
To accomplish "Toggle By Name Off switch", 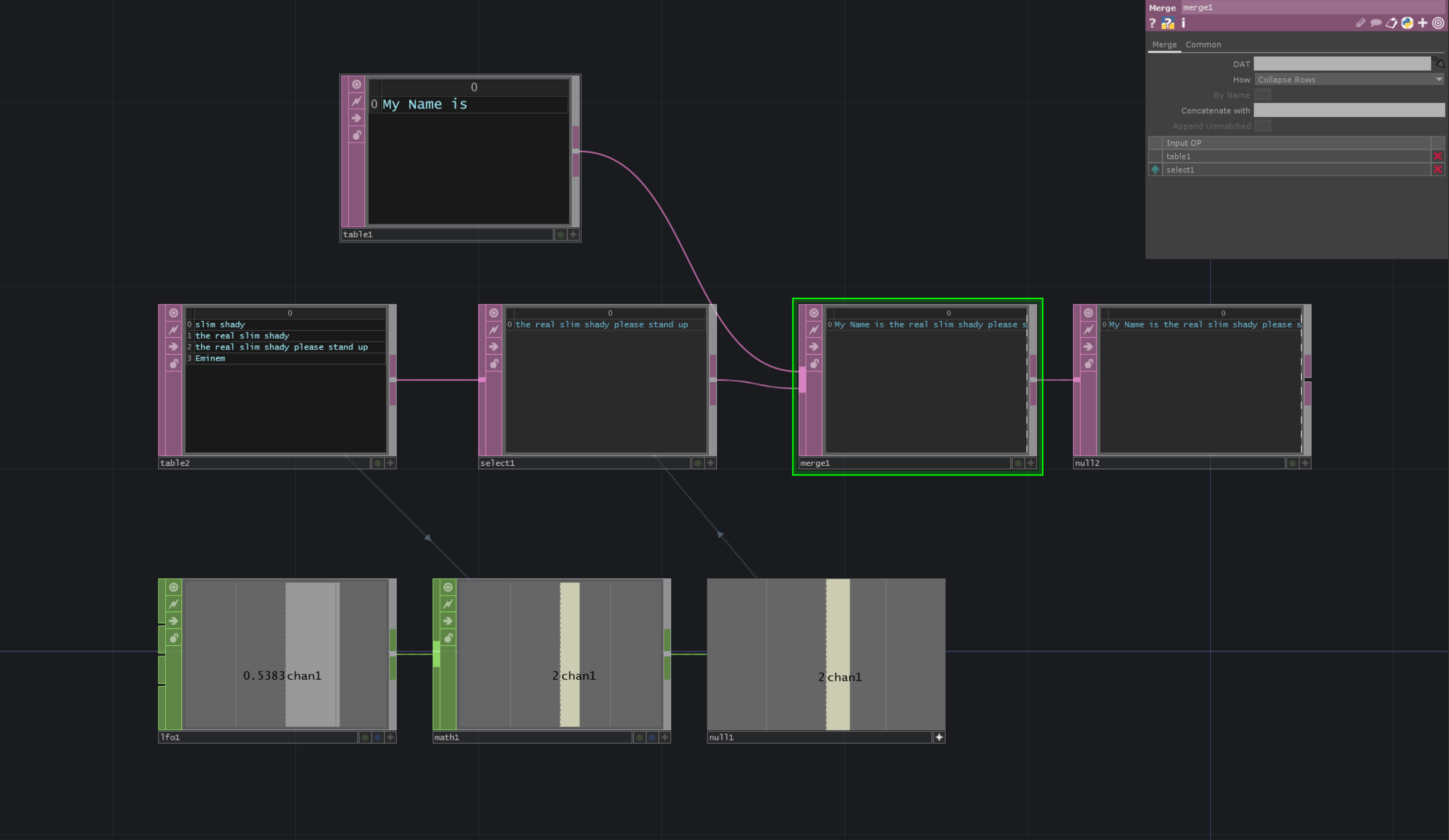I will [1263, 95].
